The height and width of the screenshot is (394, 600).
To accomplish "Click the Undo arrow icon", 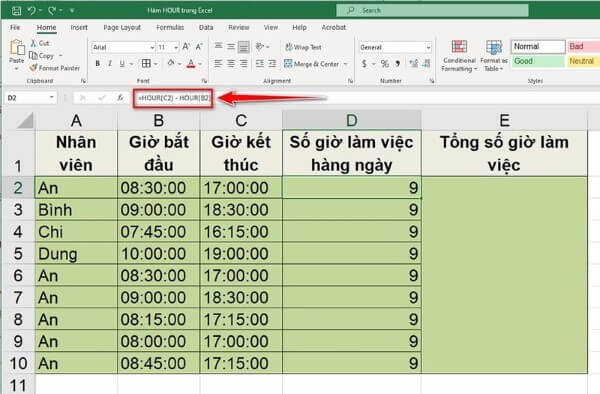I will [x=31, y=11].
